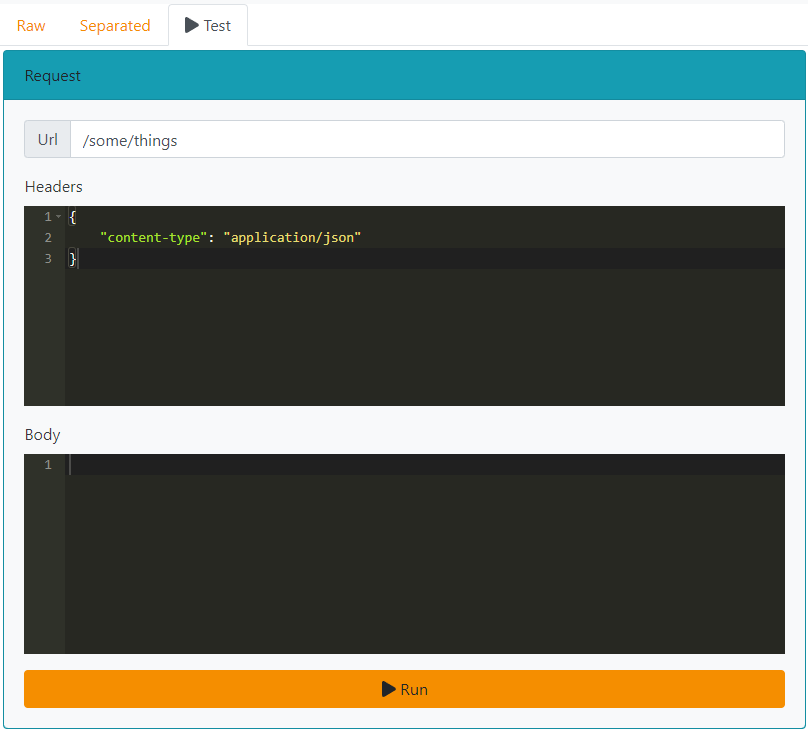Screen dimensions: 808x734
Task: Click line number 3 in Headers gutter
Action: tap(48, 258)
